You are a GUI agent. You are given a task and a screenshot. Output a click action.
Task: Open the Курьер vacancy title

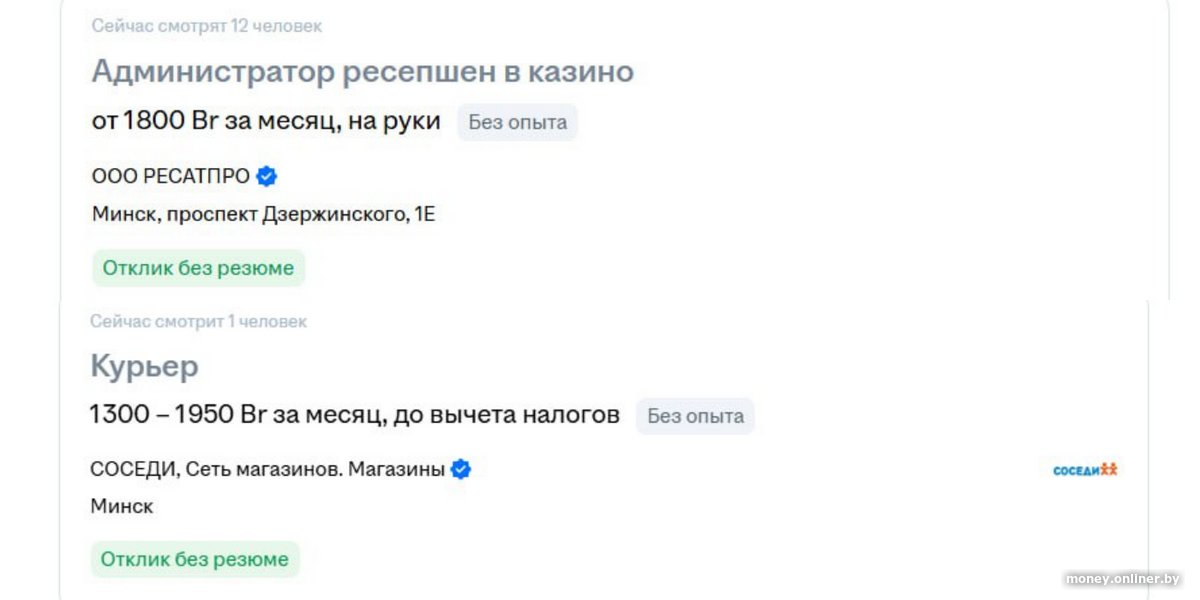point(144,367)
